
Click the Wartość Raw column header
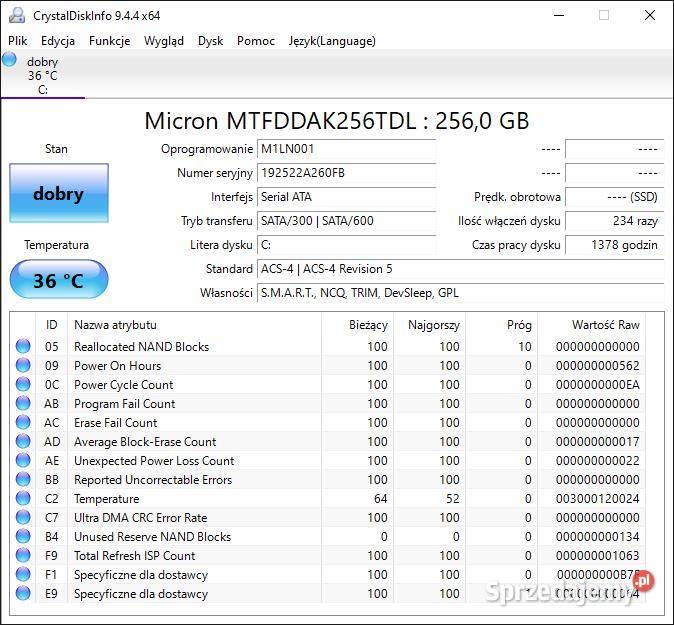[x=592, y=325]
